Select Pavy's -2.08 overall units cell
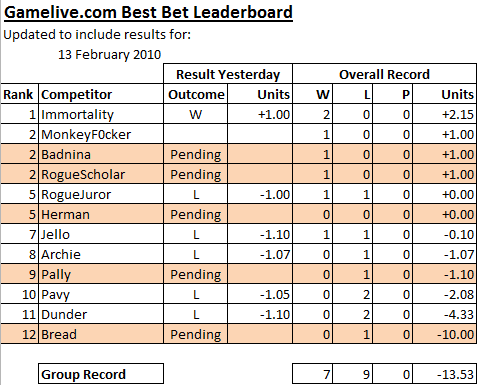The width and height of the screenshot is (477, 385). pyautogui.click(x=444, y=294)
